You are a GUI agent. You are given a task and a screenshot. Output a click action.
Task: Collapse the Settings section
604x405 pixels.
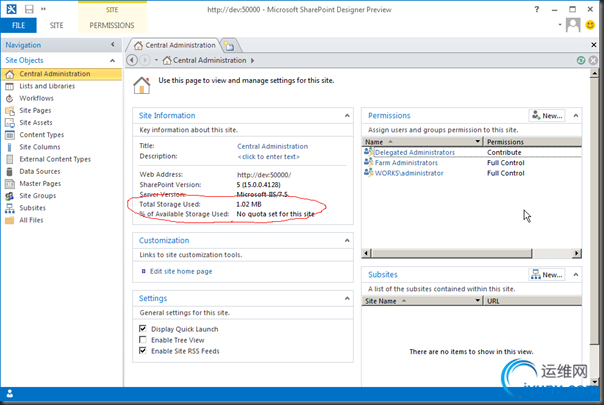point(347,298)
